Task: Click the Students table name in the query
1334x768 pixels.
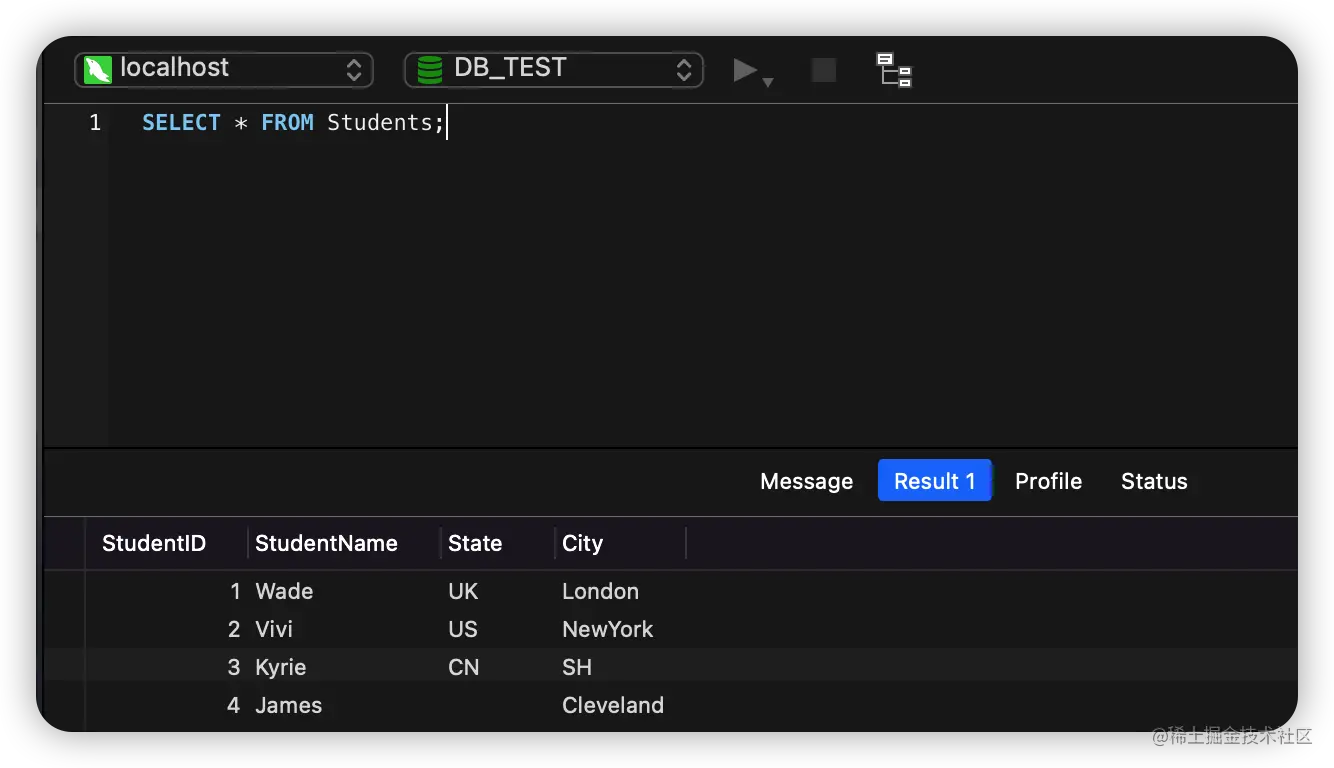Action: pyautogui.click(x=380, y=123)
